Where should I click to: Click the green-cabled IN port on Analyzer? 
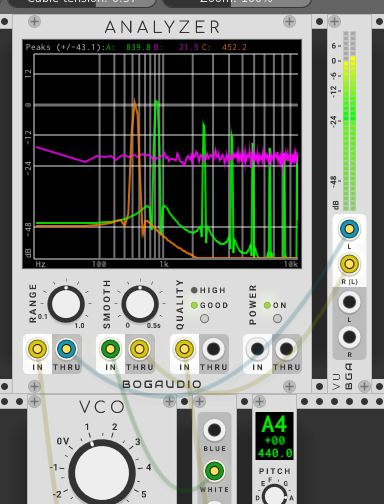[x=110, y=349]
